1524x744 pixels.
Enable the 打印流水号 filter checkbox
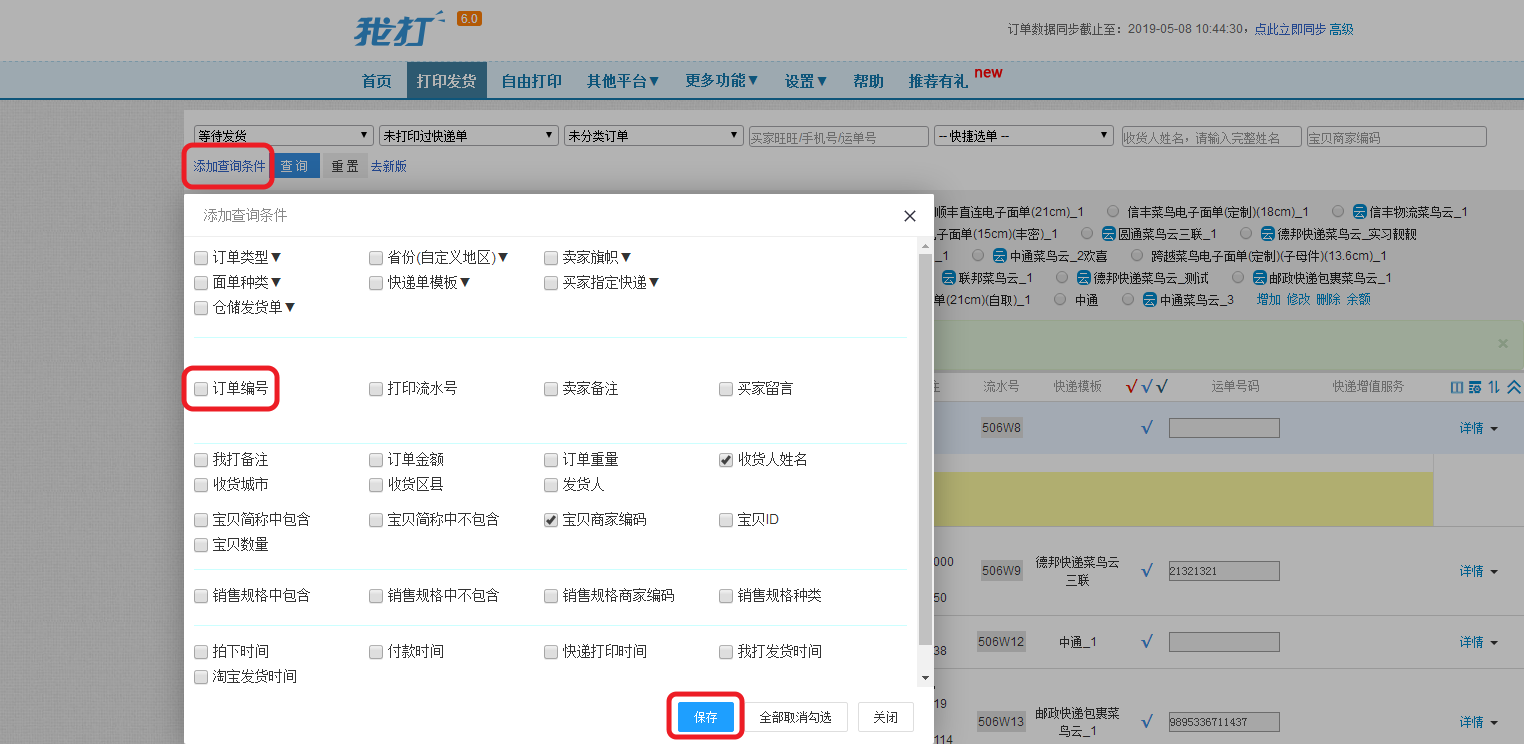point(376,389)
